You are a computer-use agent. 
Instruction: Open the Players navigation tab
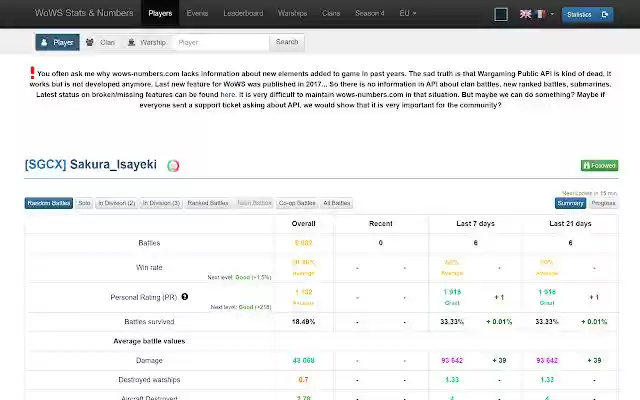160,13
